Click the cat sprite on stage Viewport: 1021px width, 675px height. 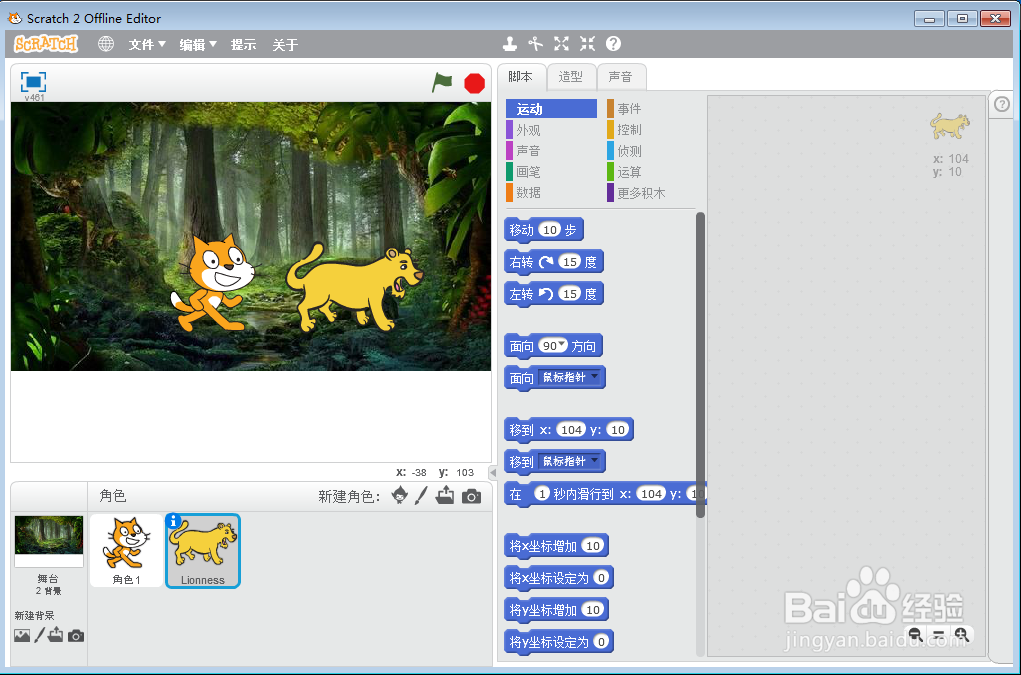pos(214,283)
